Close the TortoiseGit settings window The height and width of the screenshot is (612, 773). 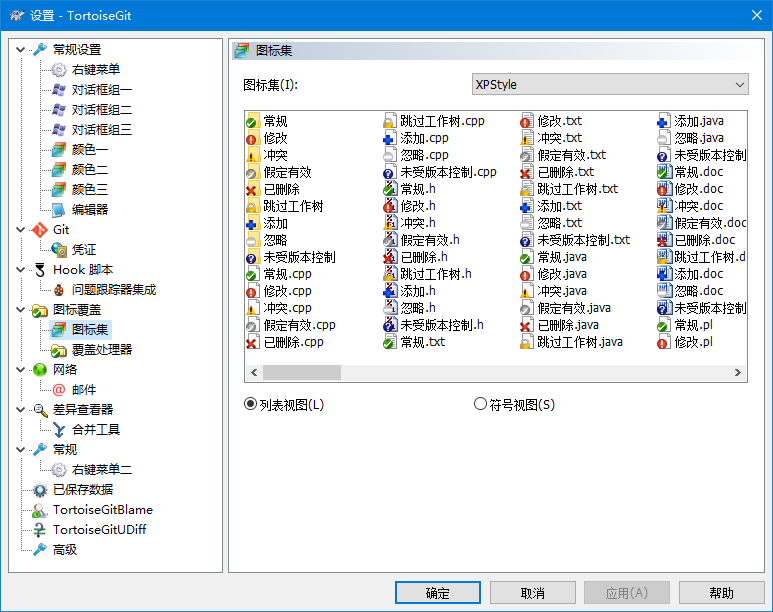(x=757, y=15)
